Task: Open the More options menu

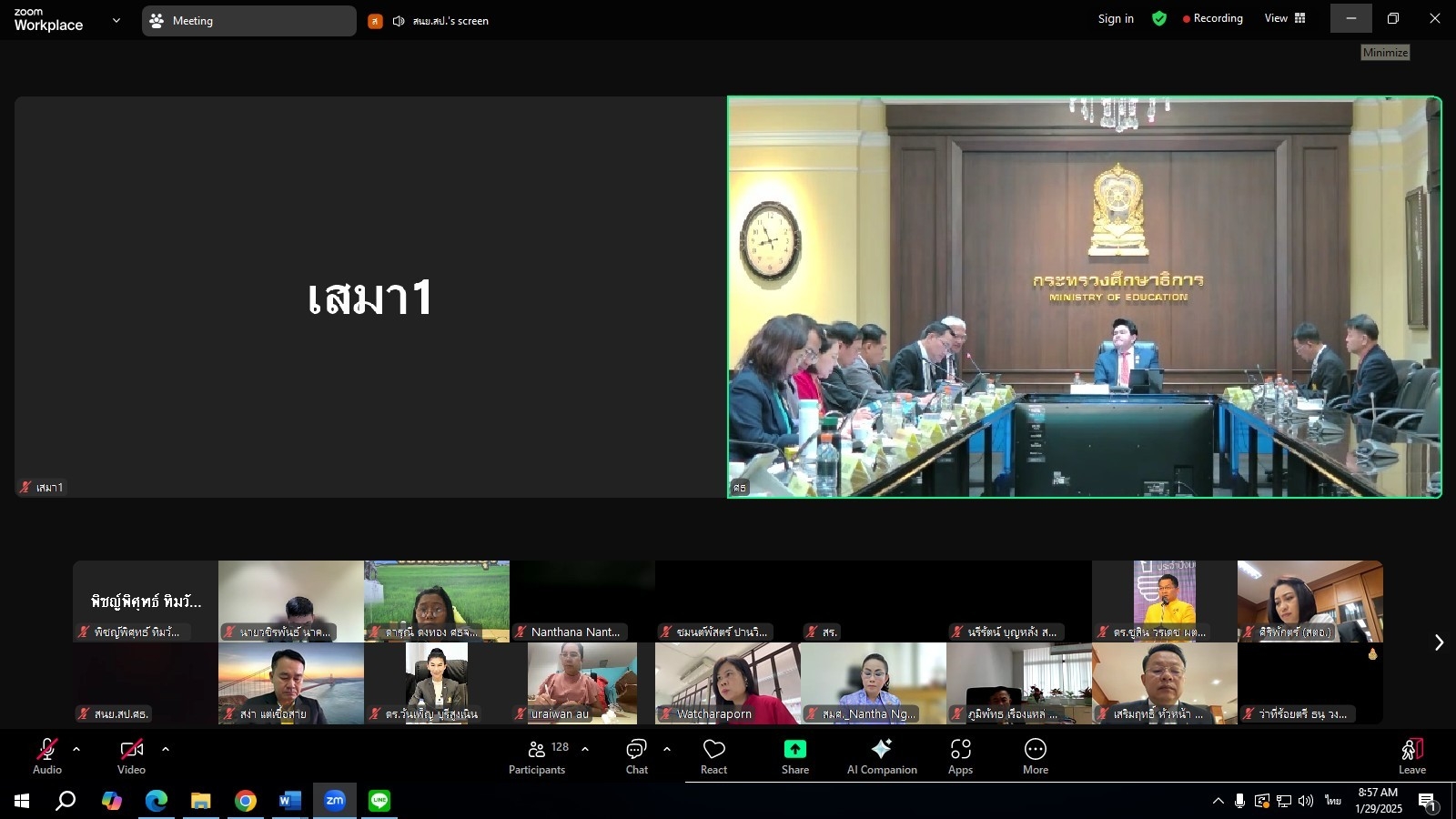Action: (x=1035, y=756)
